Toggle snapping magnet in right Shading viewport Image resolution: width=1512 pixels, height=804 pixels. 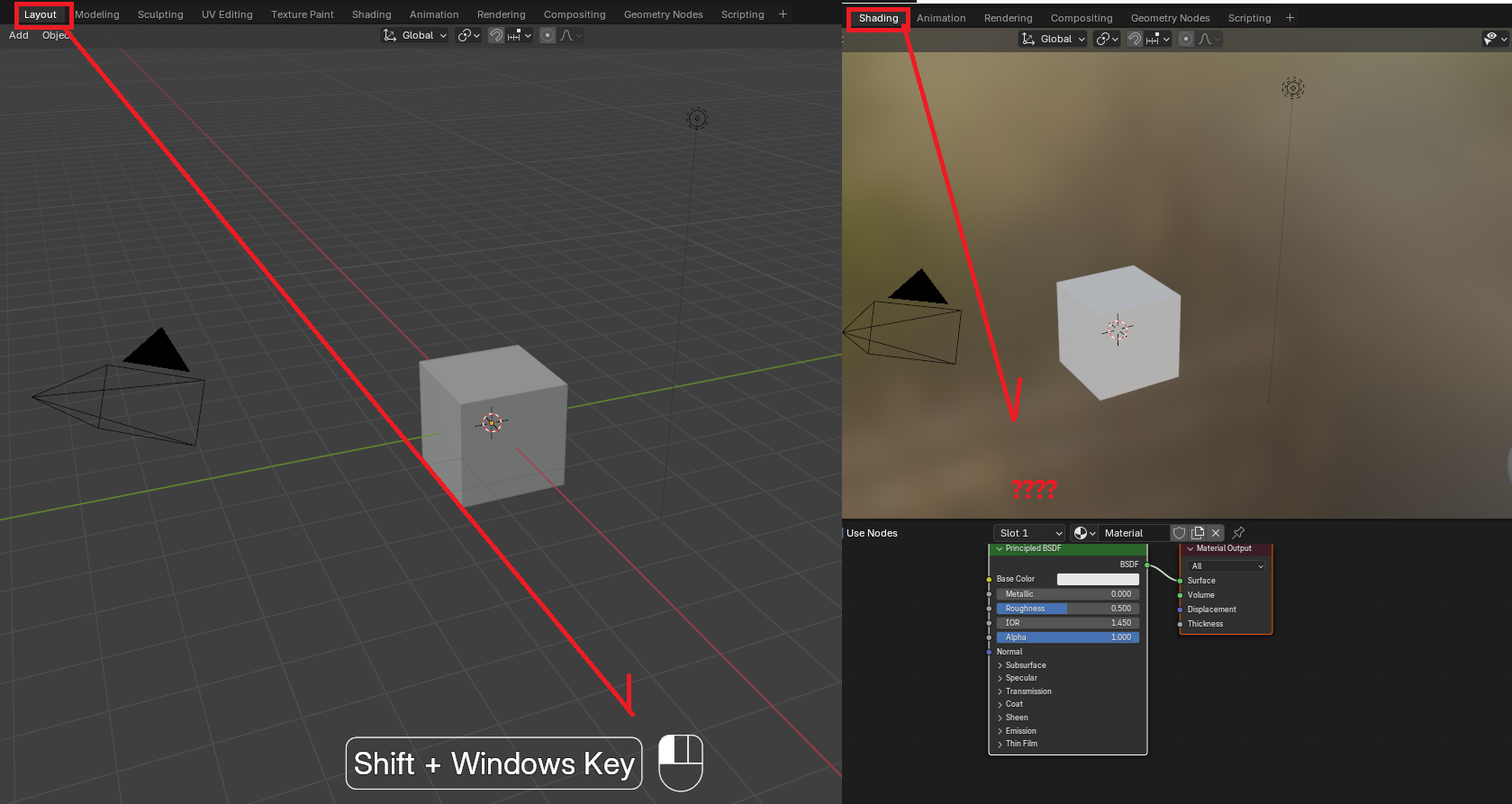pos(1135,39)
